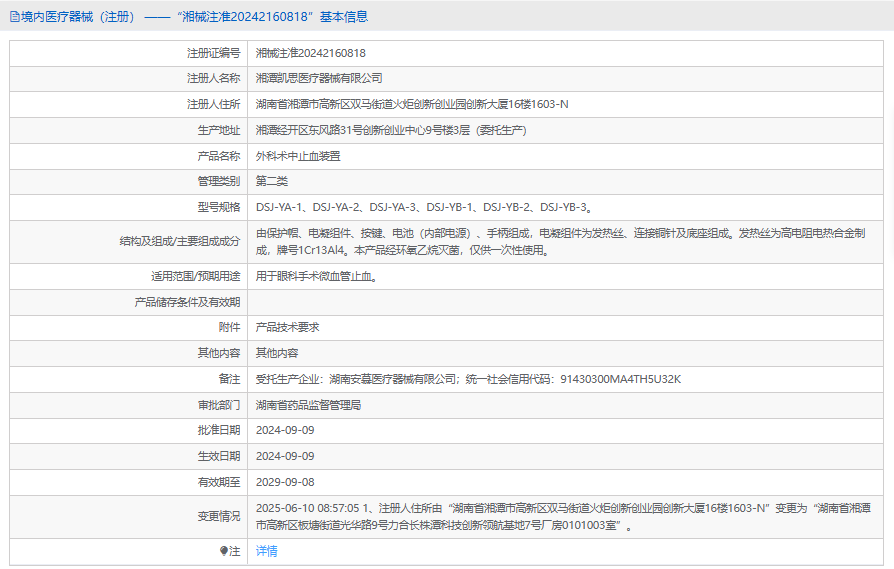Click the empty storage conditions value cell
Image resolution: width=894 pixels, height=569 pixels.
click(x=560, y=302)
